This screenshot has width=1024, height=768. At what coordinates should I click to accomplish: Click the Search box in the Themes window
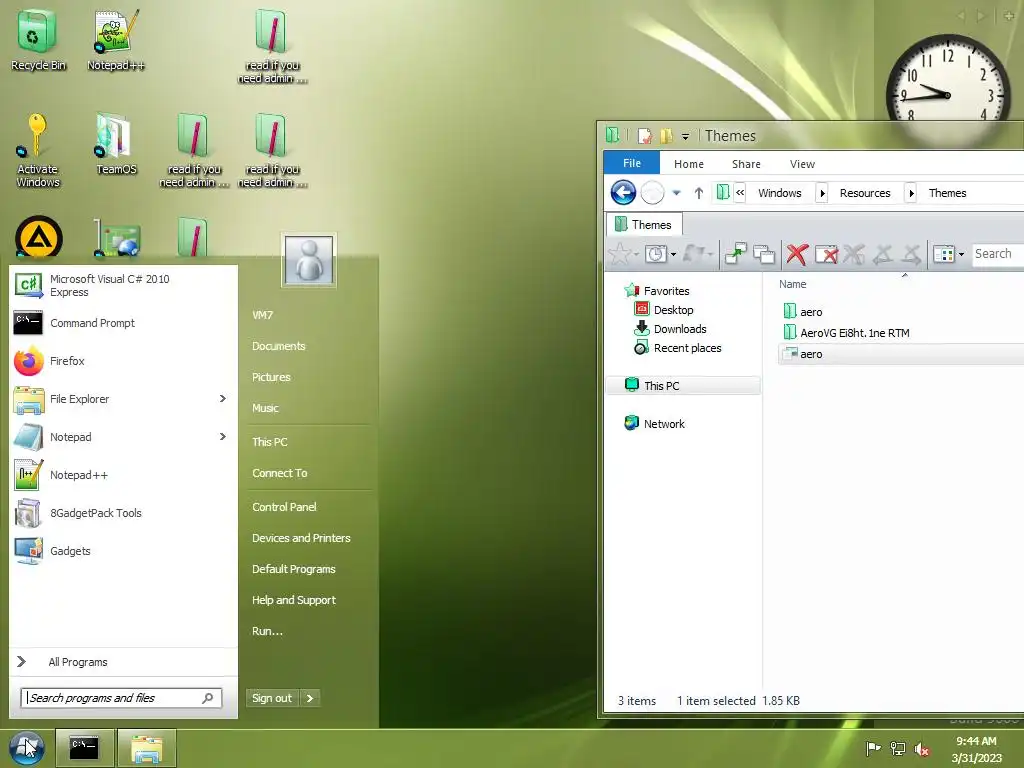pyautogui.click(x=997, y=253)
